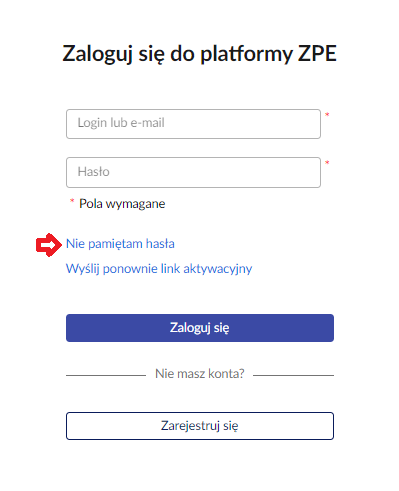Click the asterisk before Pola wymagane
399x491 pixels.
pyautogui.click(x=72, y=201)
